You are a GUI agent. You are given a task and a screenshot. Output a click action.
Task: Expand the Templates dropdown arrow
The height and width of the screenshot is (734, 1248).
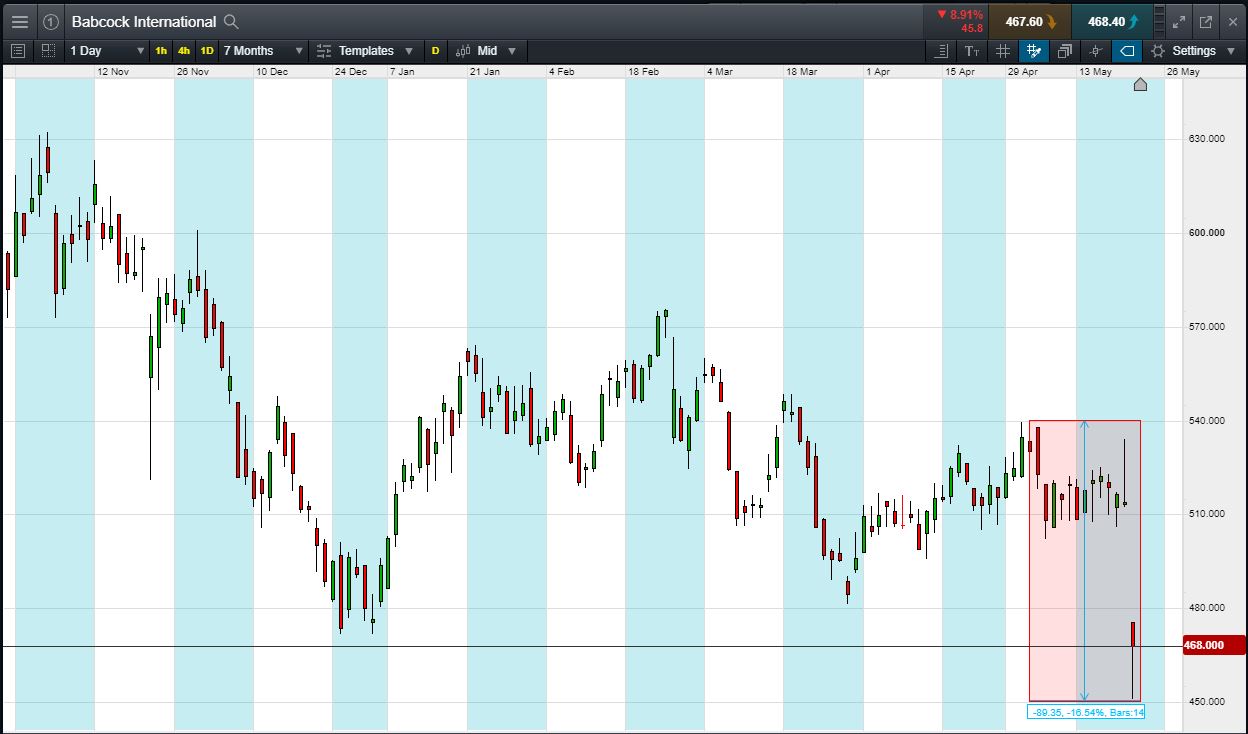coord(408,51)
